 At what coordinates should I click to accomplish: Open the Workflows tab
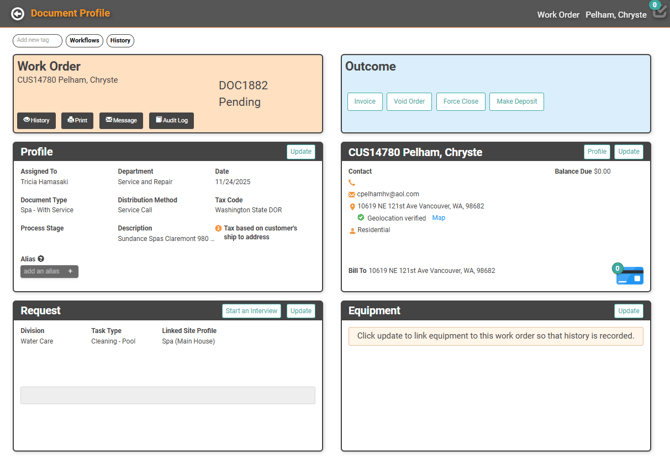[85, 41]
